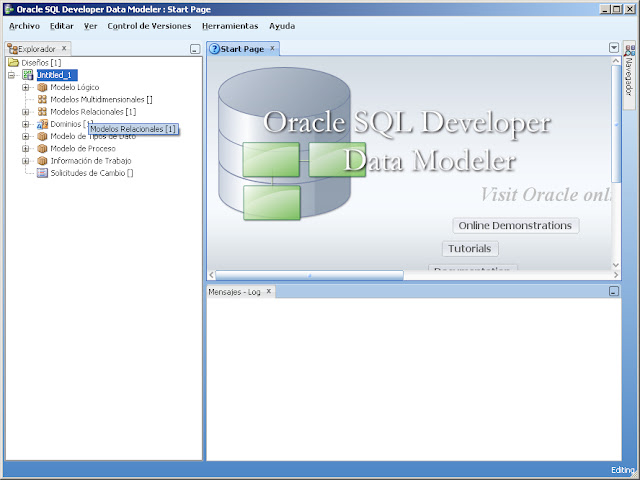Select the Untitled_1 tree item
Screen dimensions: 640x480
pos(57,75)
